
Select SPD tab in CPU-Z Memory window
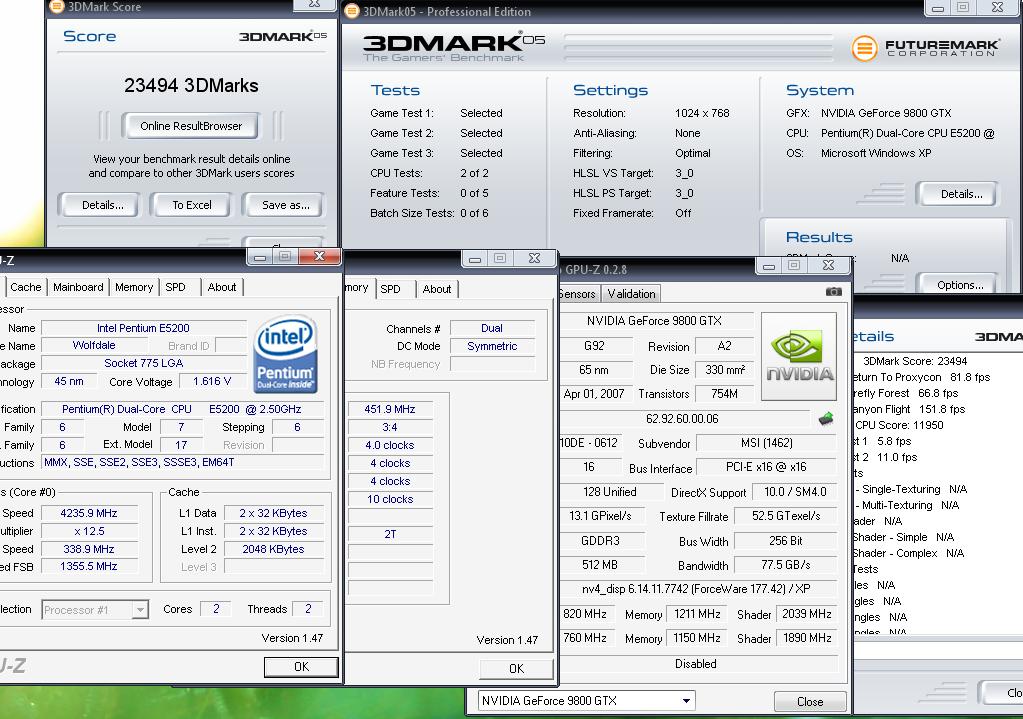pyautogui.click(x=391, y=289)
